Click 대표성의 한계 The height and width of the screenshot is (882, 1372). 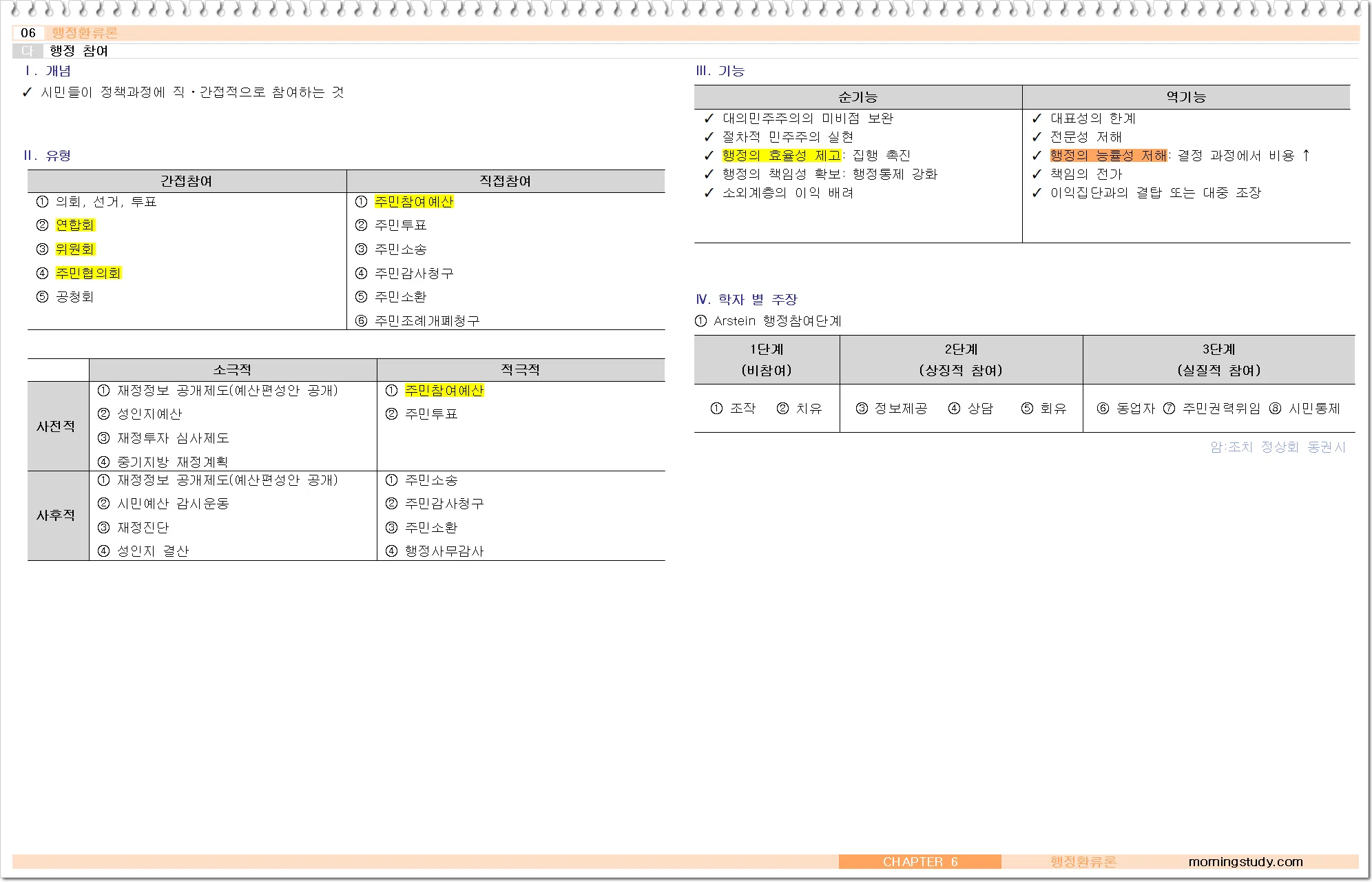click(x=1093, y=119)
